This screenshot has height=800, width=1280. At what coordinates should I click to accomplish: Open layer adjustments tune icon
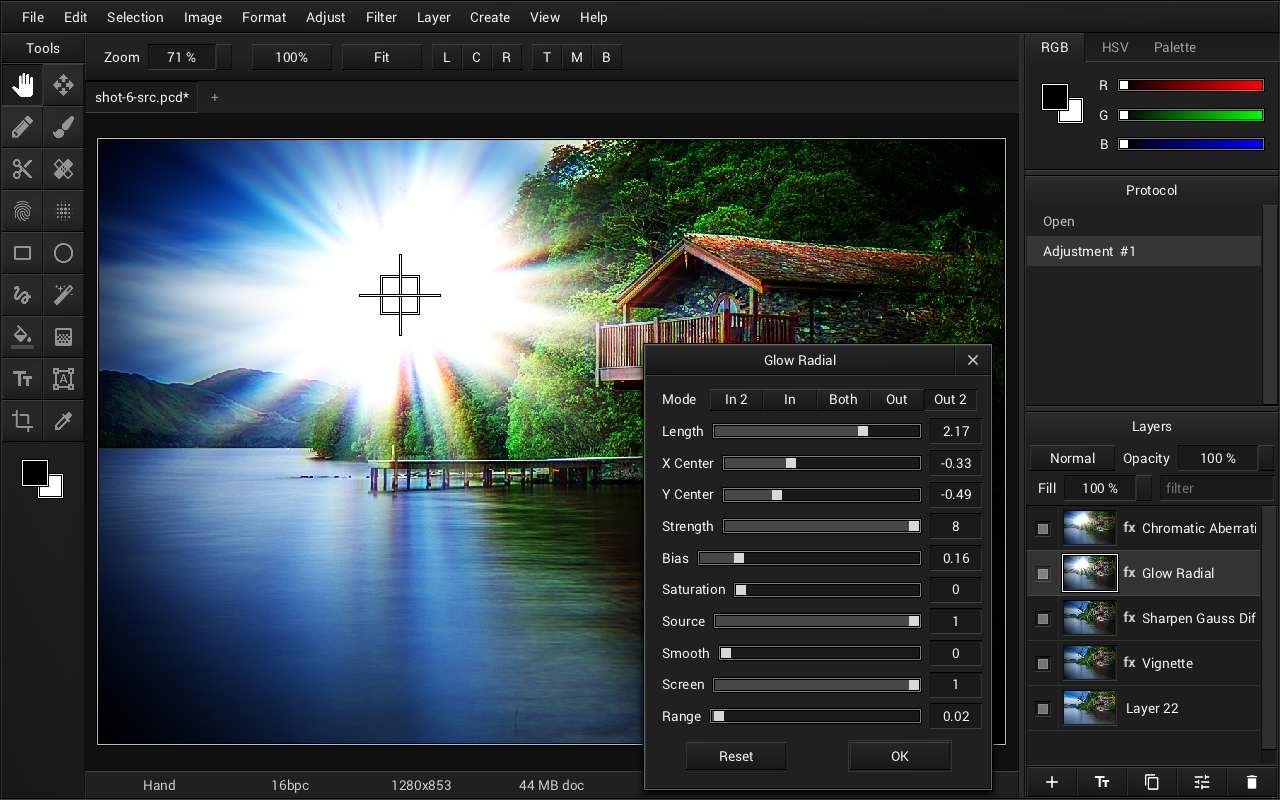pyautogui.click(x=1201, y=782)
